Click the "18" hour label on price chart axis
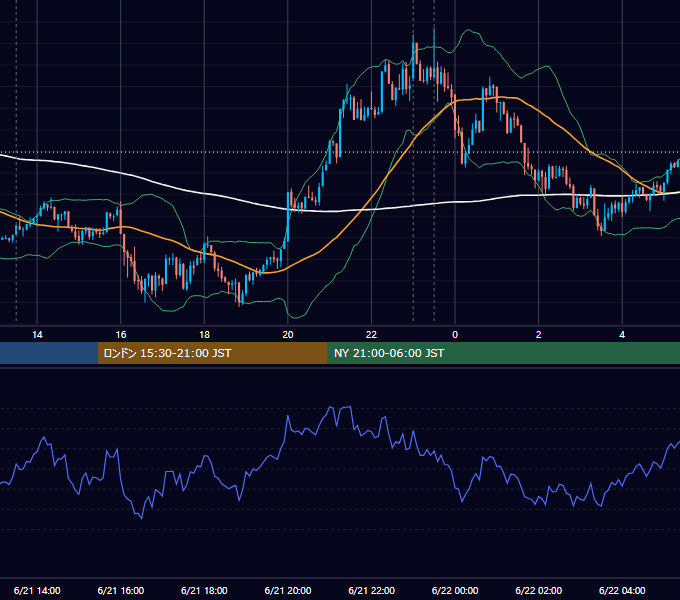The image size is (680, 600). (204, 335)
